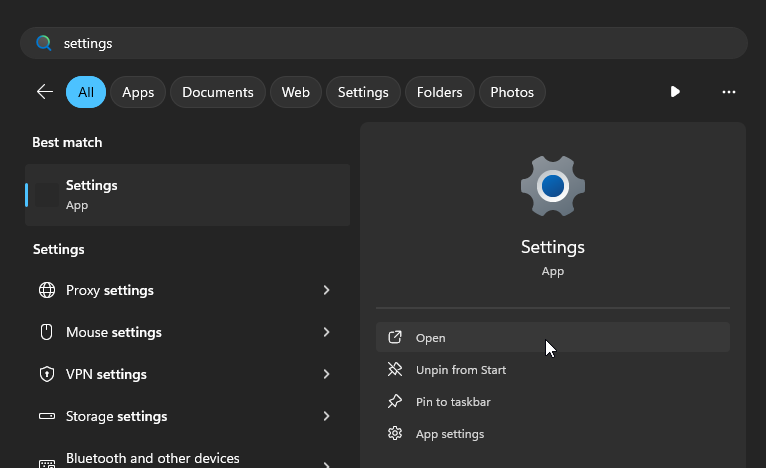Image resolution: width=766 pixels, height=468 pixels.
Task: Click the shield icon for VPN settings
Action: (x=47, y=374)
